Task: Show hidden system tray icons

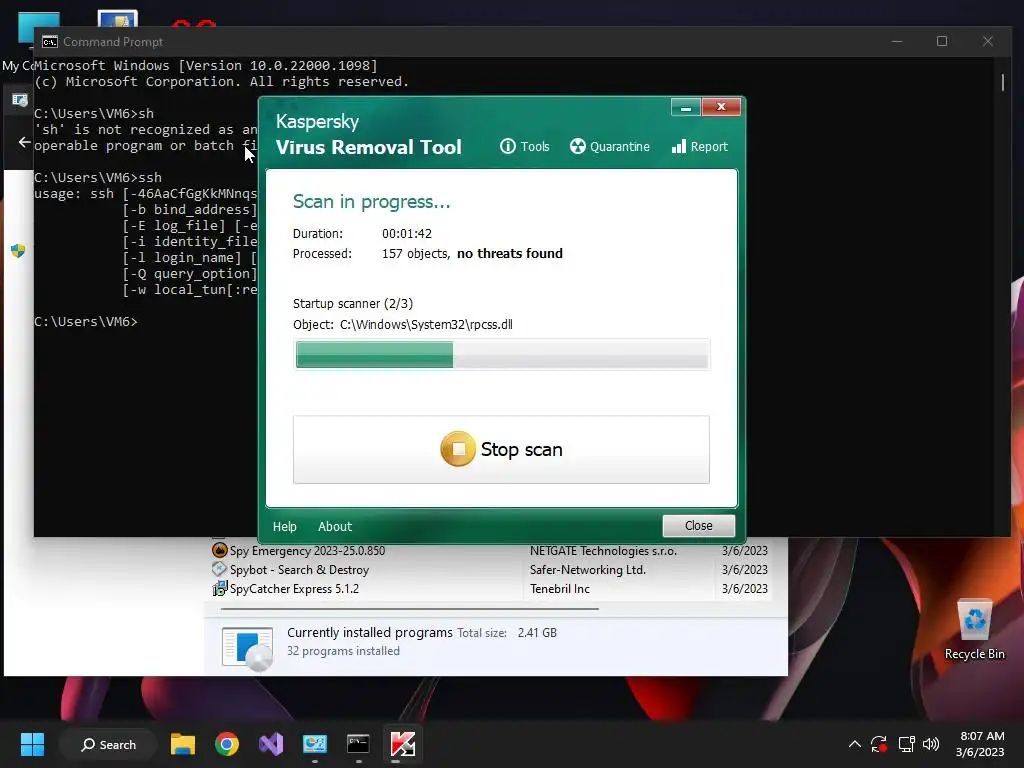Action: click(x=854, y=744)
